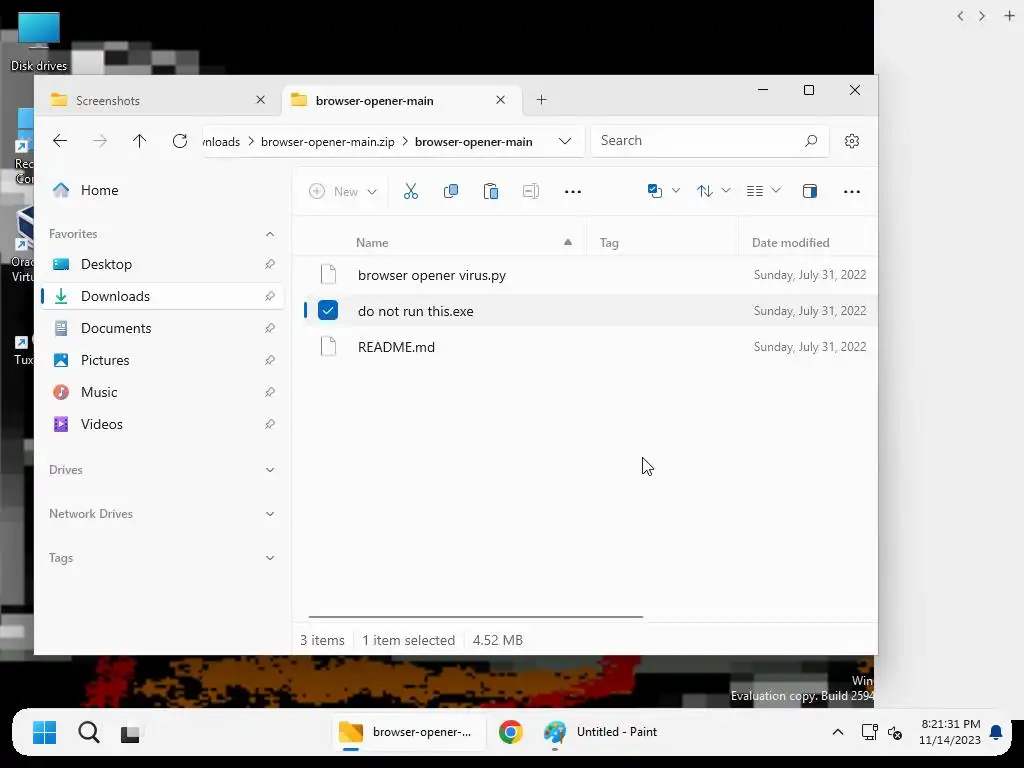
Task: Open Task View on the taskbar
Action: click(130, 733)
